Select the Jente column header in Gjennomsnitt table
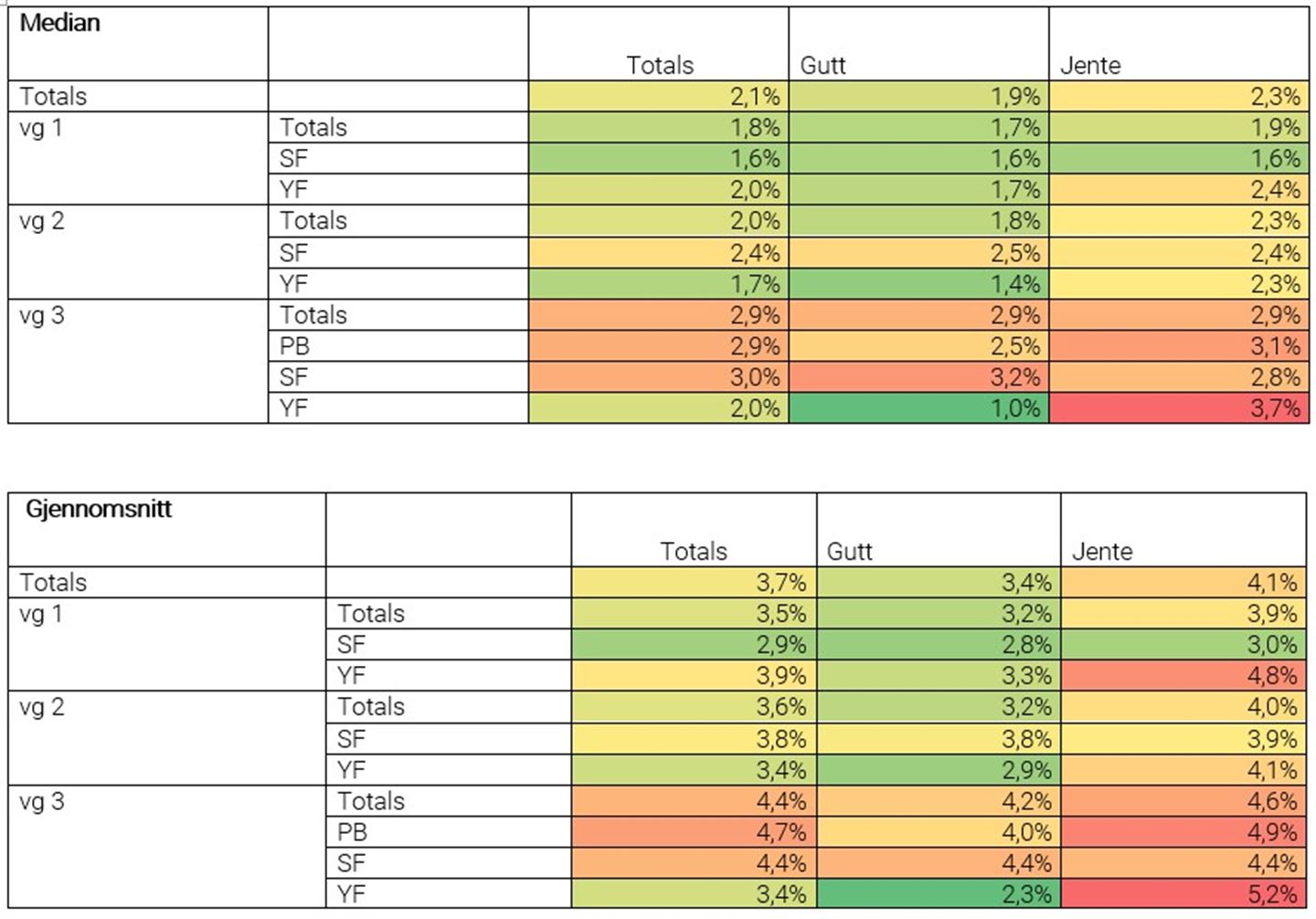 click(x=1102, y=551)
